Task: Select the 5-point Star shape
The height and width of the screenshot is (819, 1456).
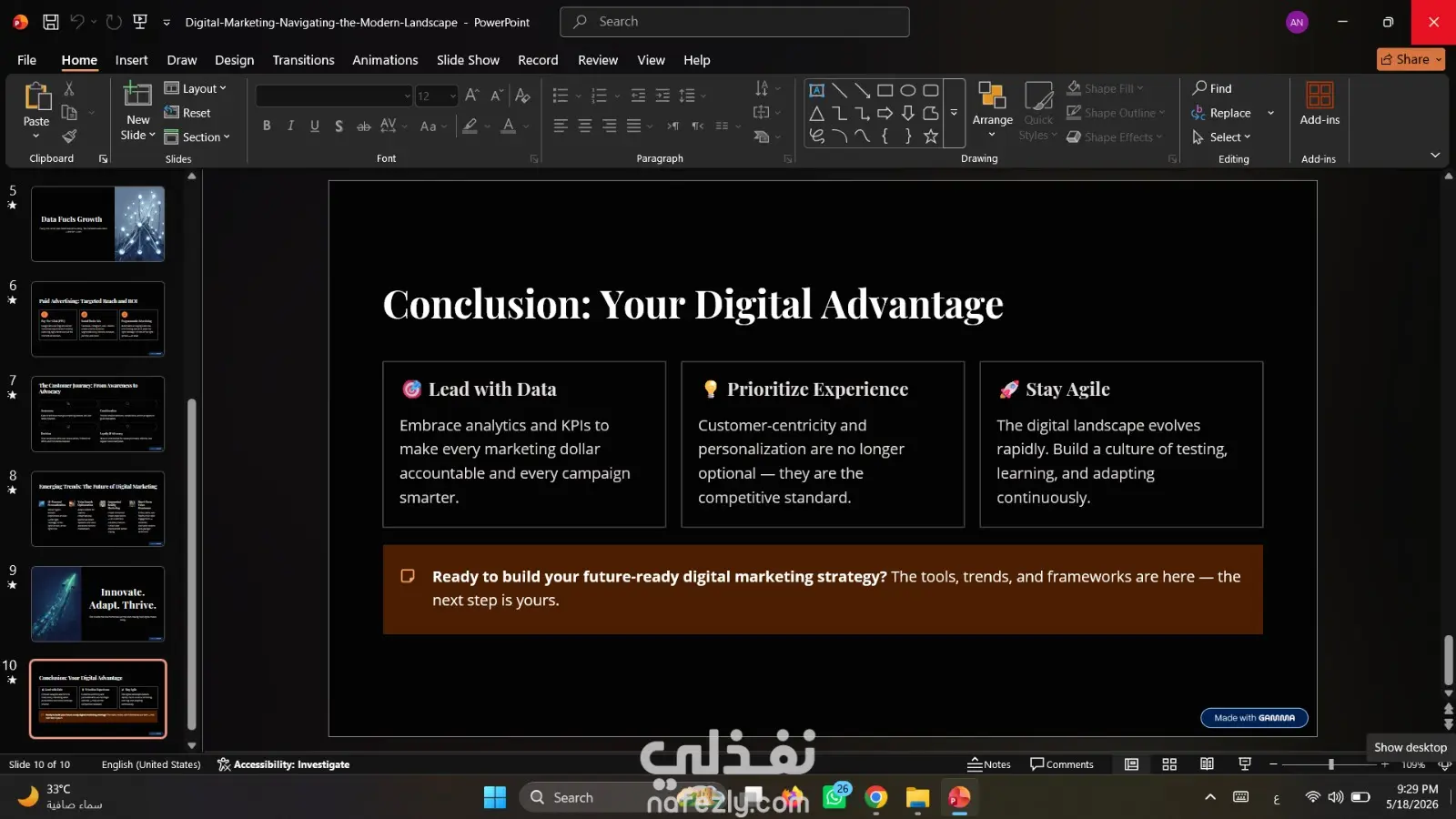Action: [x=930, y=136]
